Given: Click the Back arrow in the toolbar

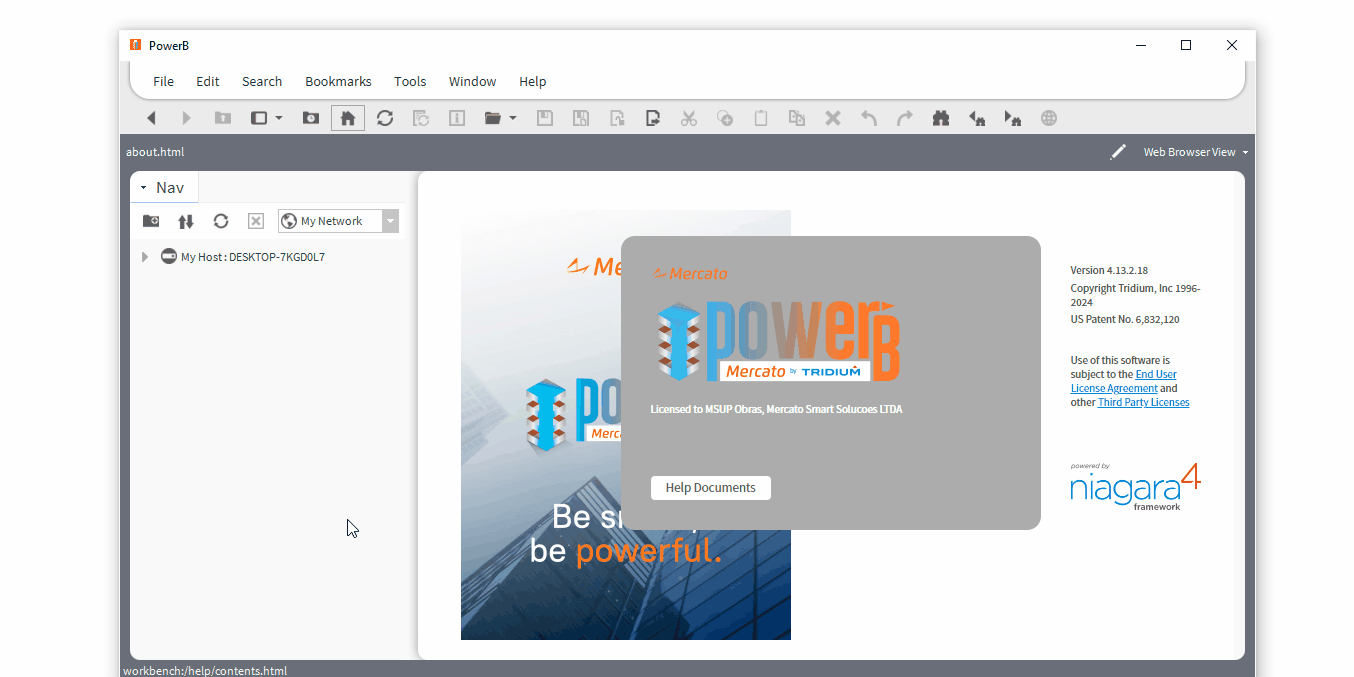Looking at the screenshot, I should pos(151,118).
